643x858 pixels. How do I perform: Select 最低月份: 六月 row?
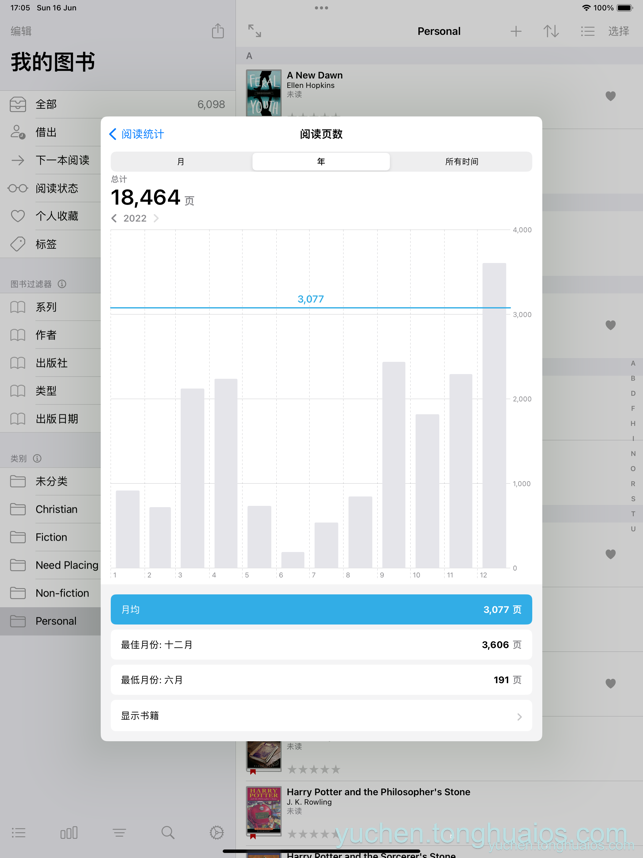(321, 680)
